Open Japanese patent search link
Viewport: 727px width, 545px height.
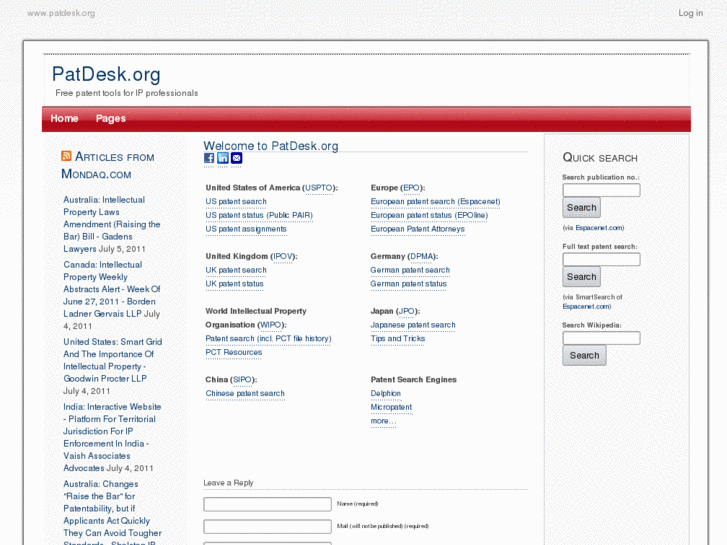pyautogui.click(x=413, y=325)
